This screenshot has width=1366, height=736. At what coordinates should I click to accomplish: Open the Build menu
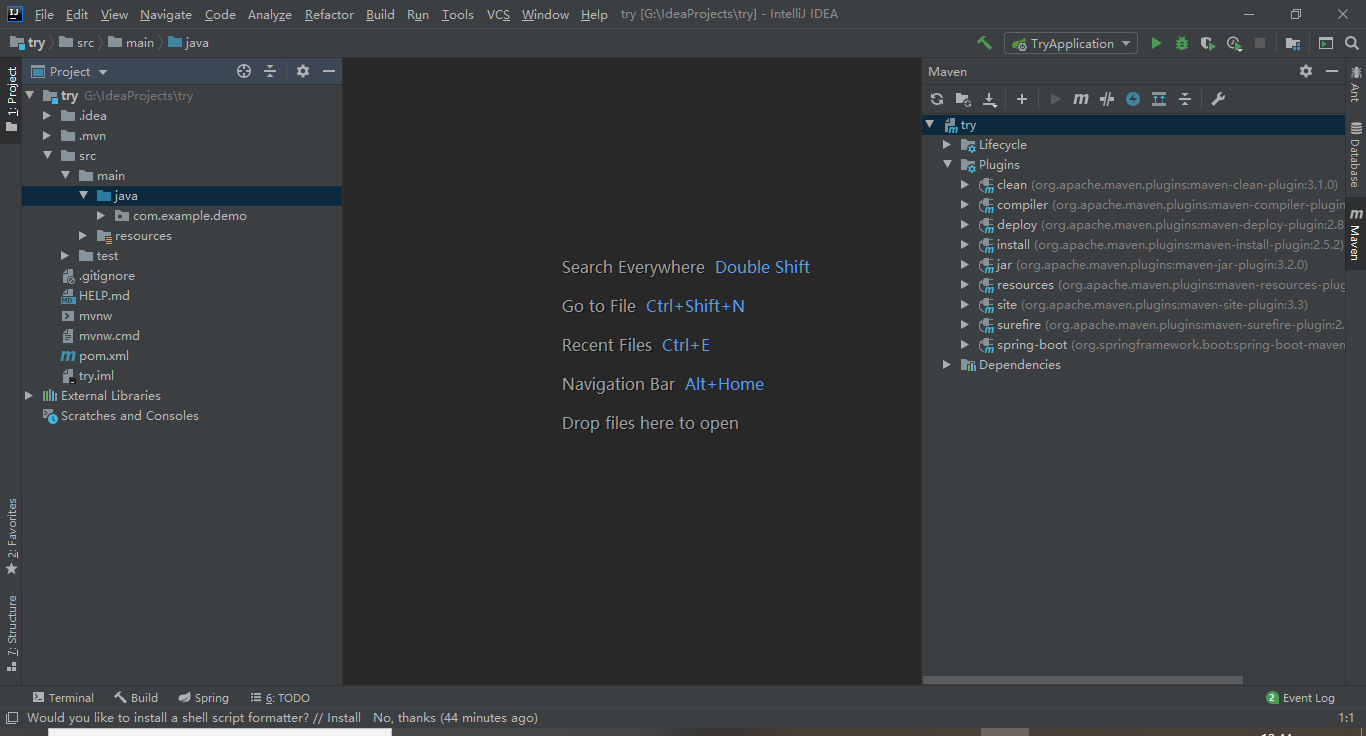click(380, 14)
